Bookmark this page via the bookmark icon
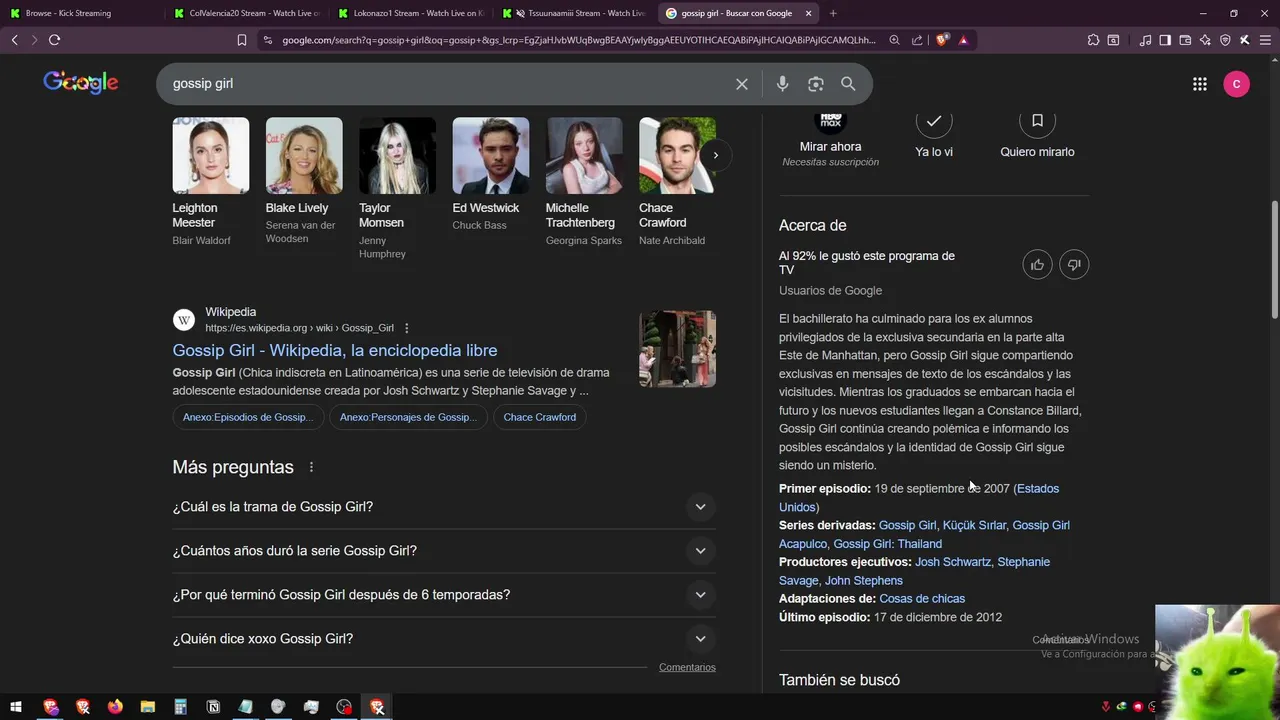 pyautogui.click(x=241, y=40)
